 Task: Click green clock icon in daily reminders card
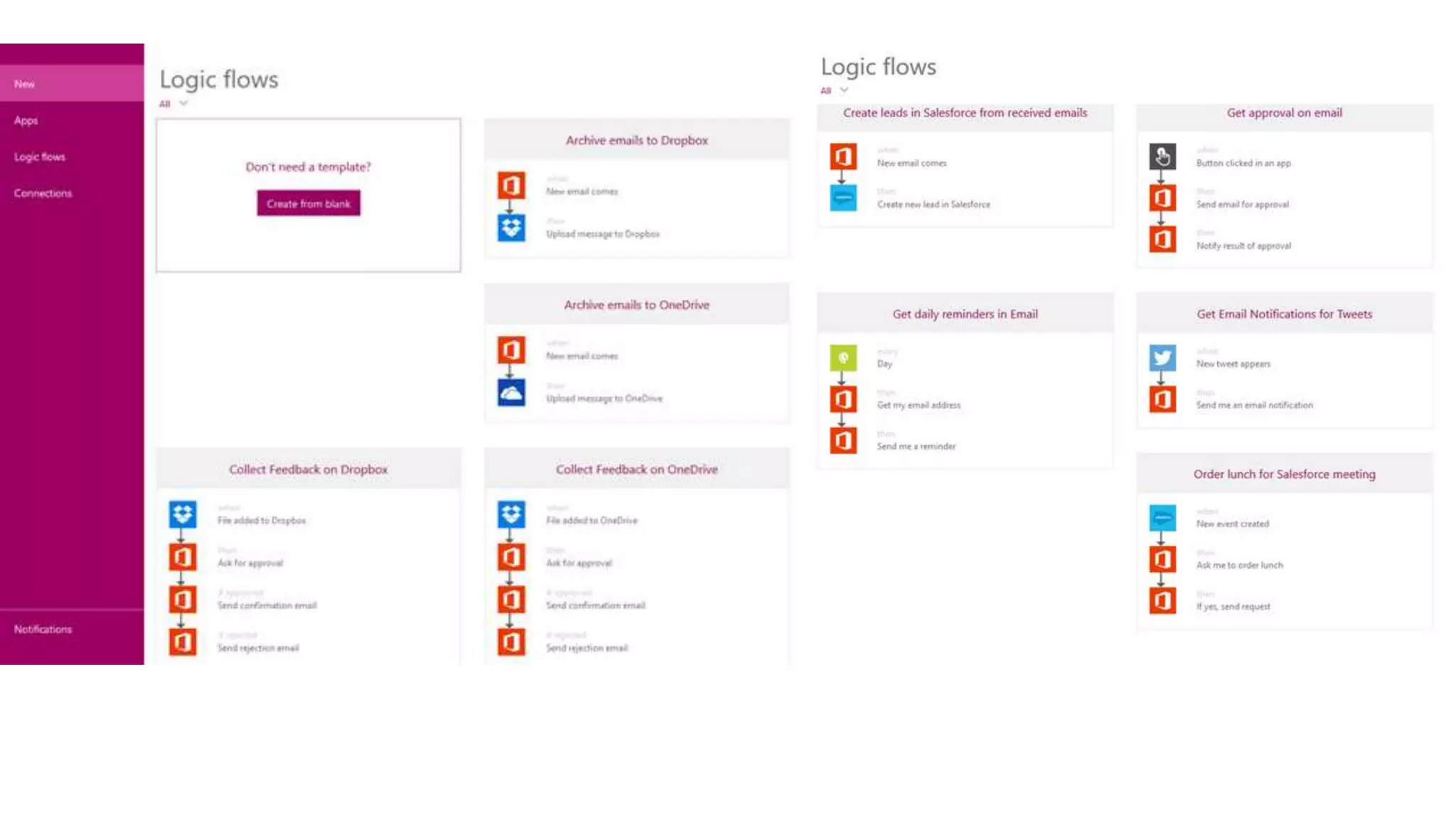[843, 358]
